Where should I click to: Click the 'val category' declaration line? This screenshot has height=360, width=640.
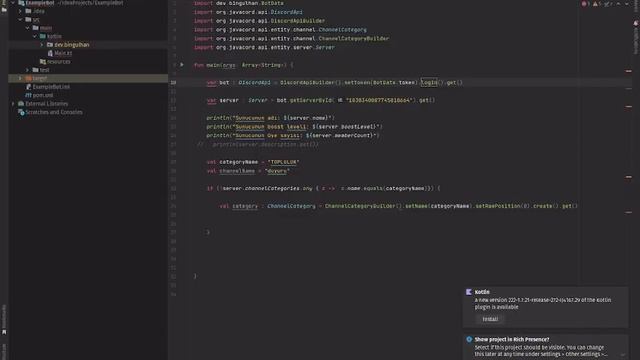[x=398, y=206]
